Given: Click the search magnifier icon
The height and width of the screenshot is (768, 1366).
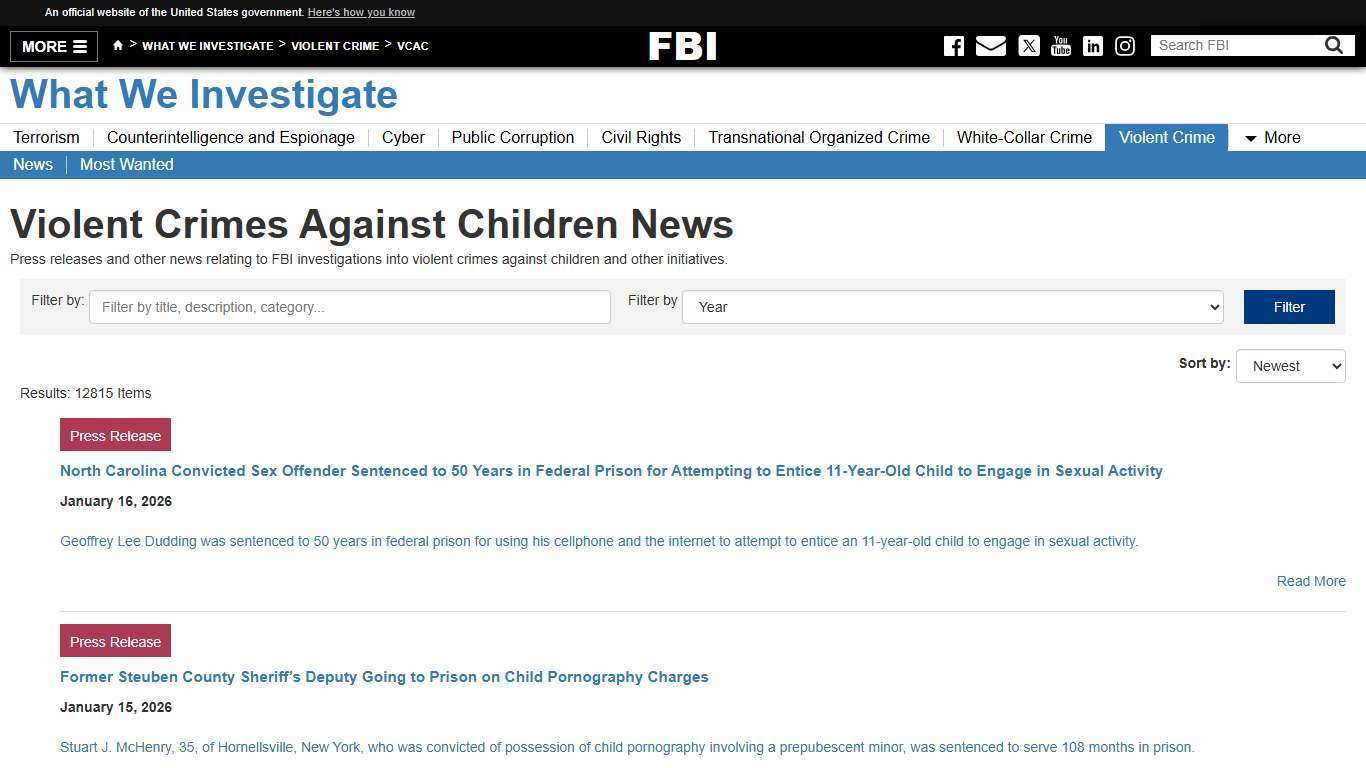Looking at the screenshot, I should tap(1333, 45).
